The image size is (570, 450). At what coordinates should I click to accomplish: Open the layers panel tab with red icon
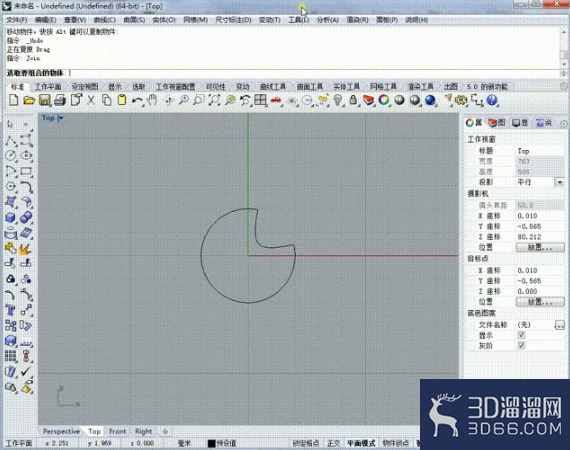coord(496,123)
